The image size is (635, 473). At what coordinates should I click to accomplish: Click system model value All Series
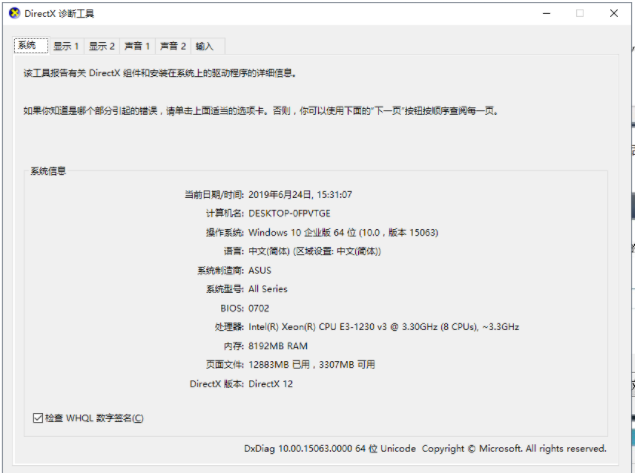pos(268,289)
